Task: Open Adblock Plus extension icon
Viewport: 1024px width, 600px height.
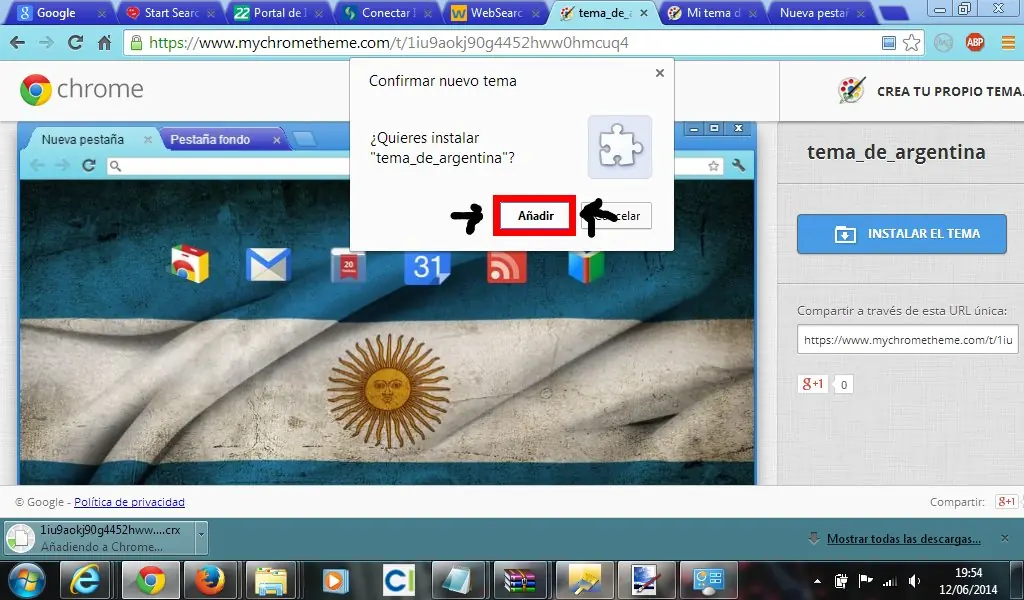Action: point(974,43)
